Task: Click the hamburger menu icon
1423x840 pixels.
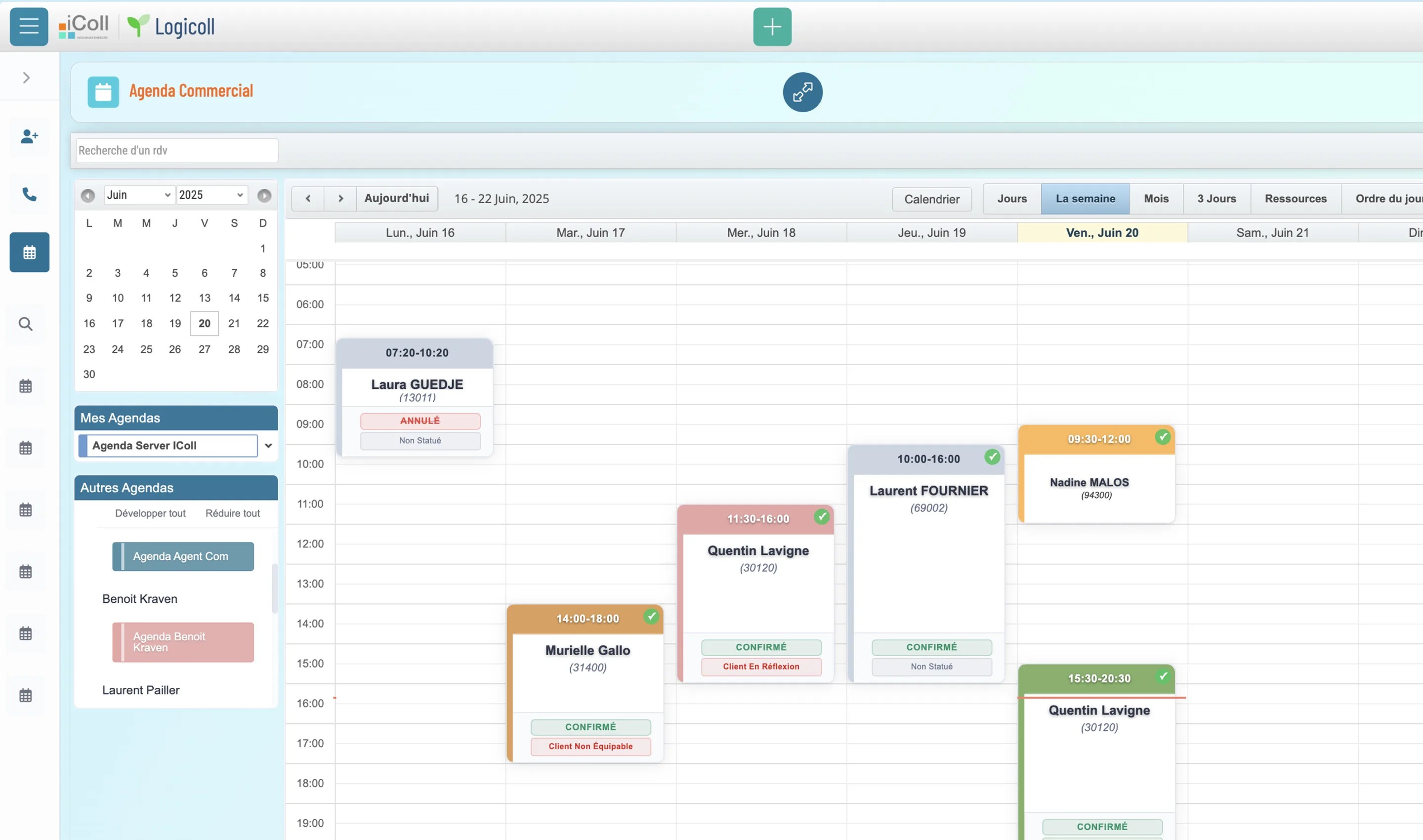Action: coord(29,27)
